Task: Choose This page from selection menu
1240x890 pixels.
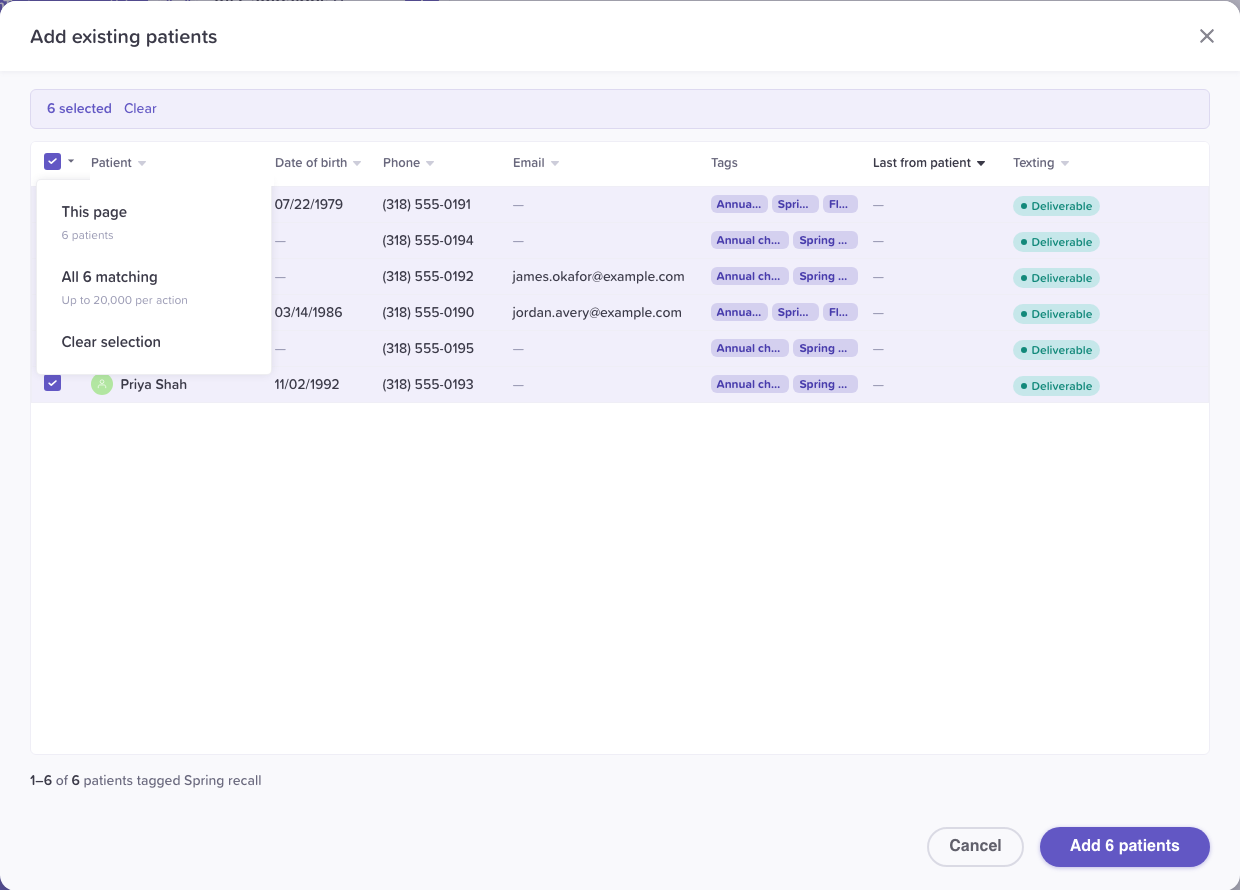Action: [154, 222]
